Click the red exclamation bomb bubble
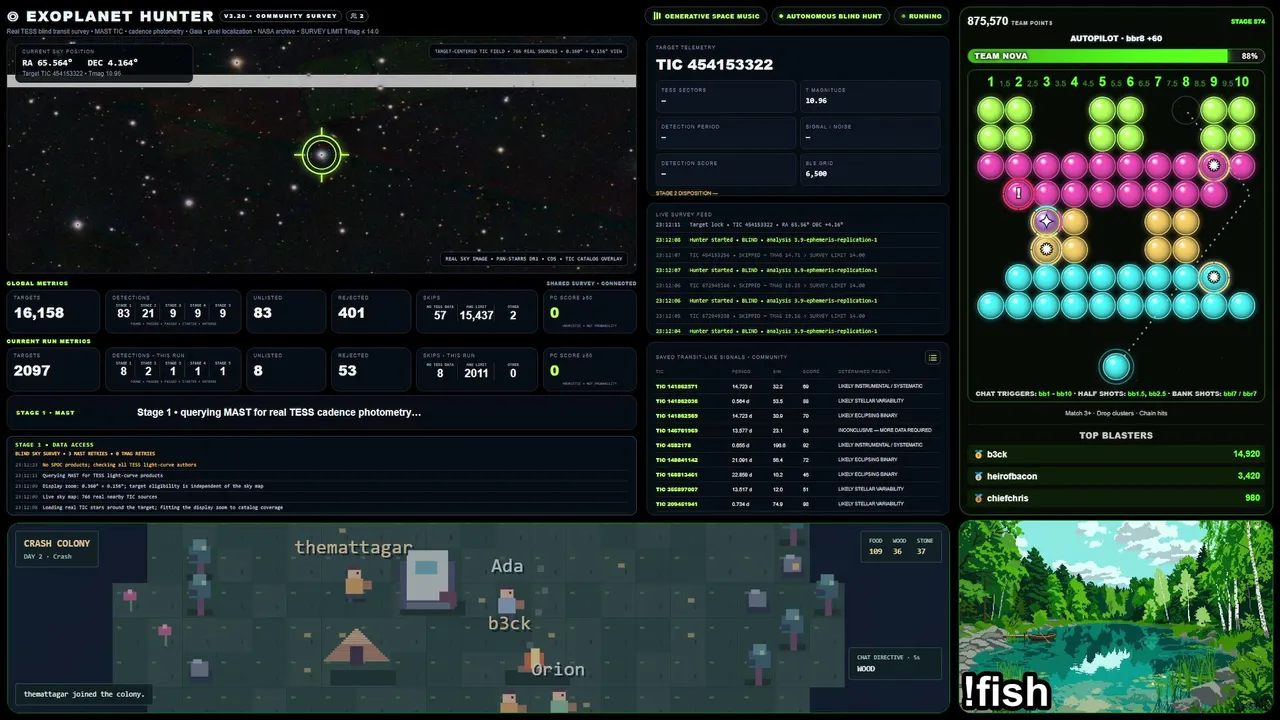Viewport: 1280px width, 720px height. (x=1018, y=194)
